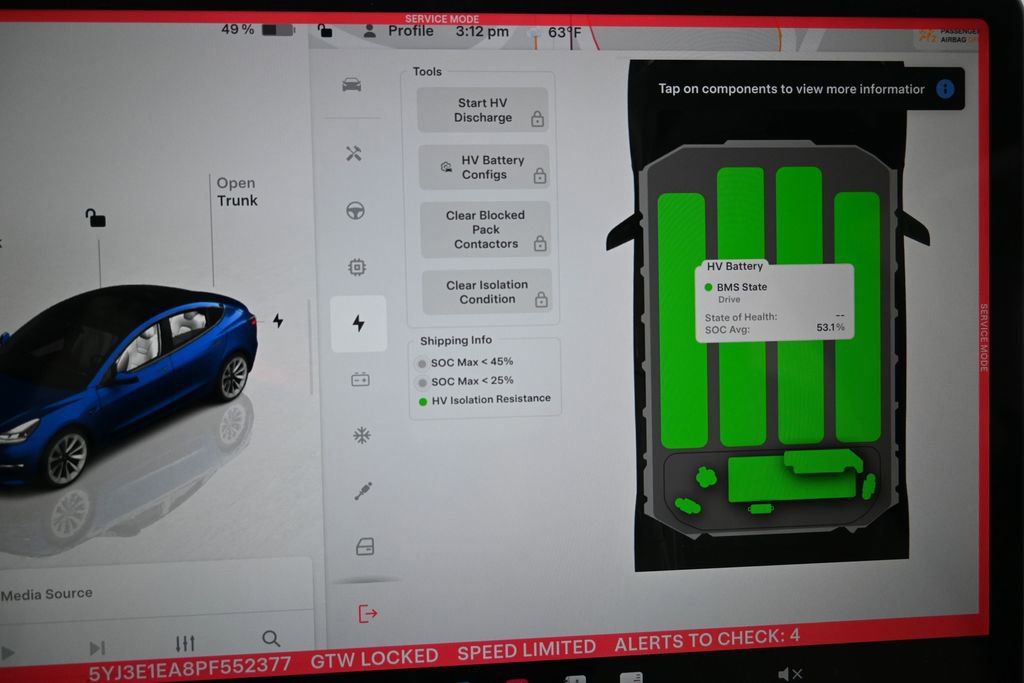Tap the Media Source label

coord(46,594)
